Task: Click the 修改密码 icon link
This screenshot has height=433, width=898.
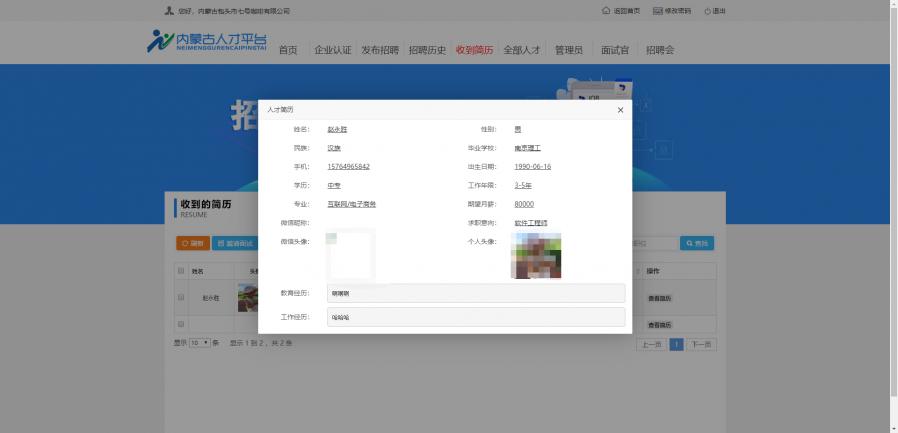Action: pos(671,11)
